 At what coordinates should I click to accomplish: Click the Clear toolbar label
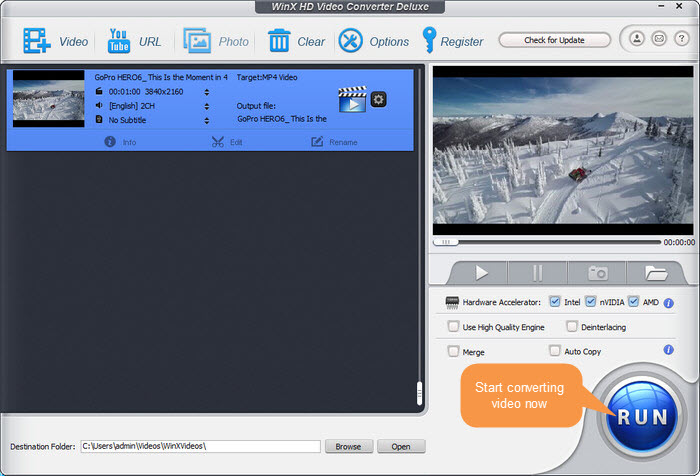pyautogui.click(x=311, y=42)
